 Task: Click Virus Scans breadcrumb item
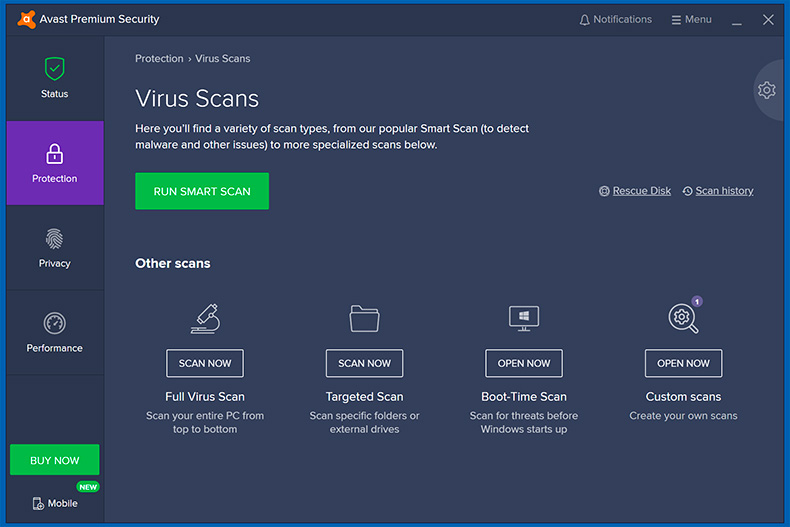pos(223,58)
